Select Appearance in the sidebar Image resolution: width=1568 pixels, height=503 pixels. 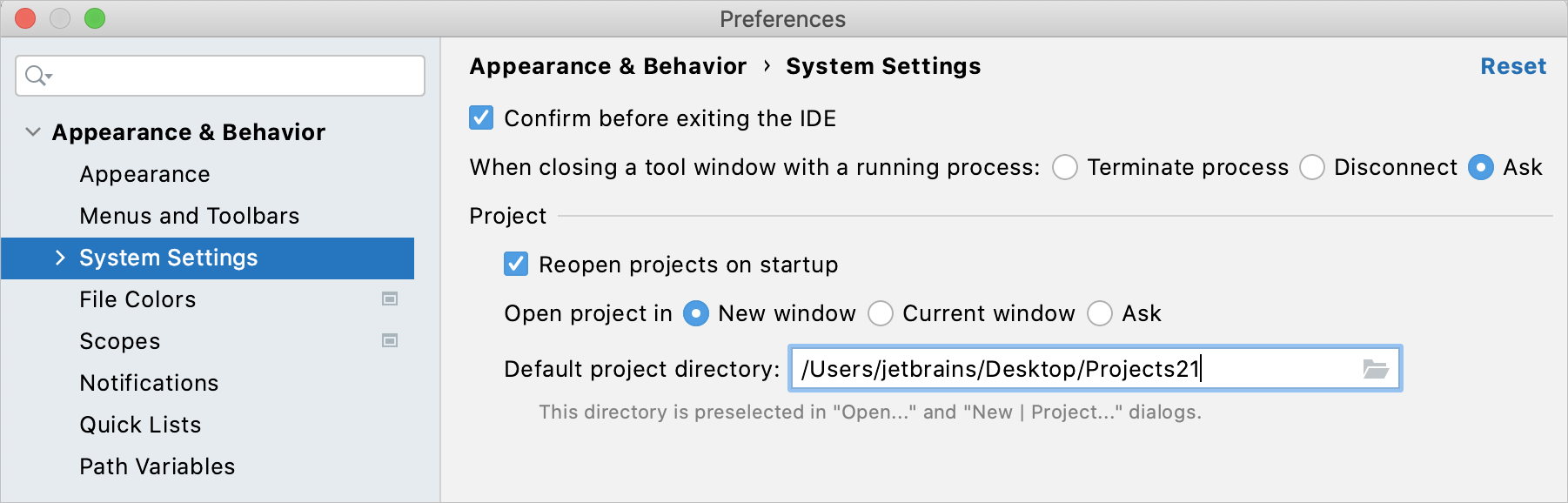tap(144, 174)
